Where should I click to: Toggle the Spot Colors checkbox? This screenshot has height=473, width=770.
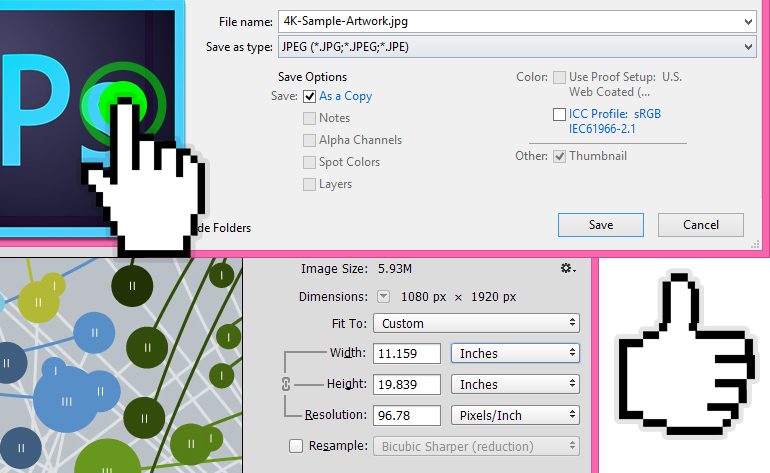[x=309, y=163]
